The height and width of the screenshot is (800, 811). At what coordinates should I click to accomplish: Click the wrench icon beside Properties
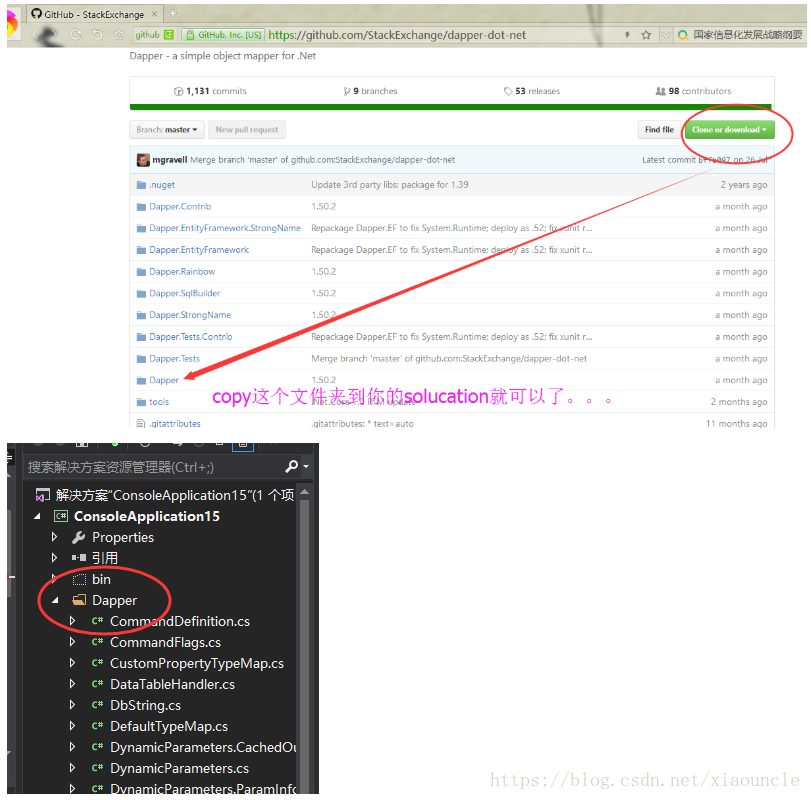pos(78,537)
